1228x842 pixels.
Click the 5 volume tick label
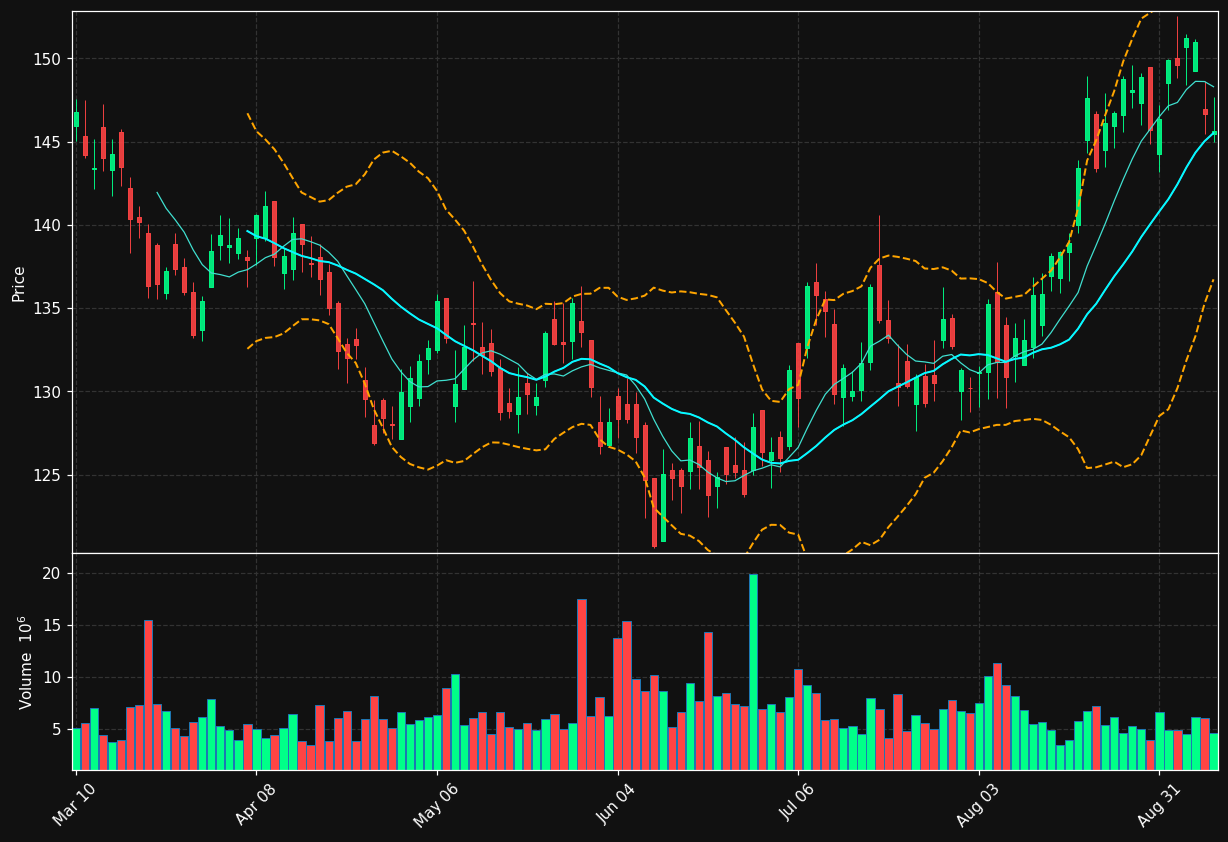56,730
